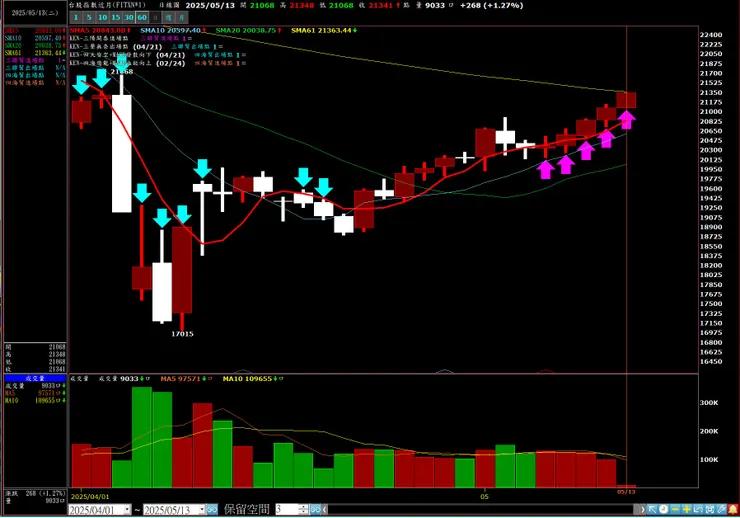Open the end date 2025/05/13 dropdown
The width and height of the screenshot is (740, 518).
[202, 510]
